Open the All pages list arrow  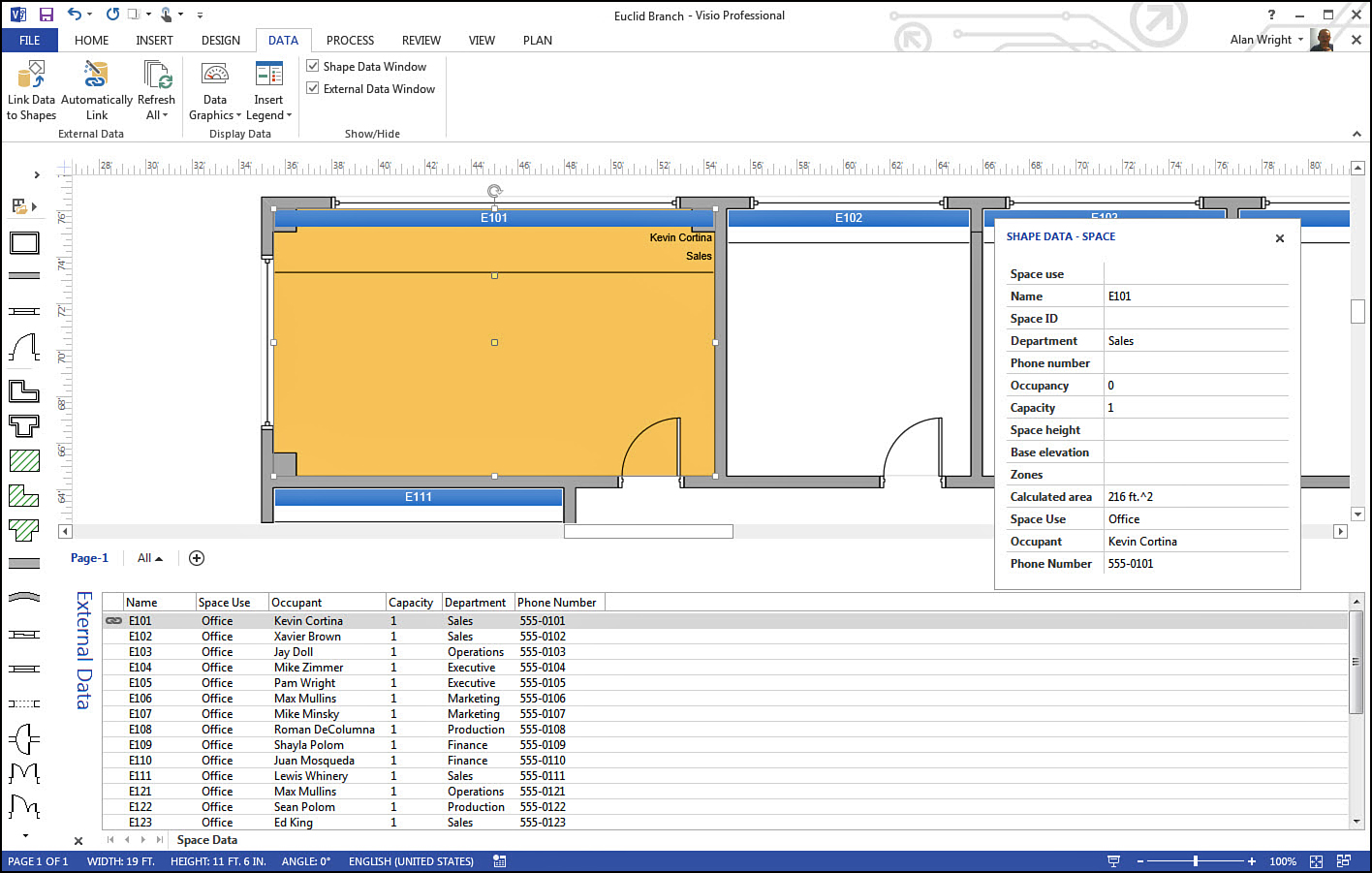(159, 558)
